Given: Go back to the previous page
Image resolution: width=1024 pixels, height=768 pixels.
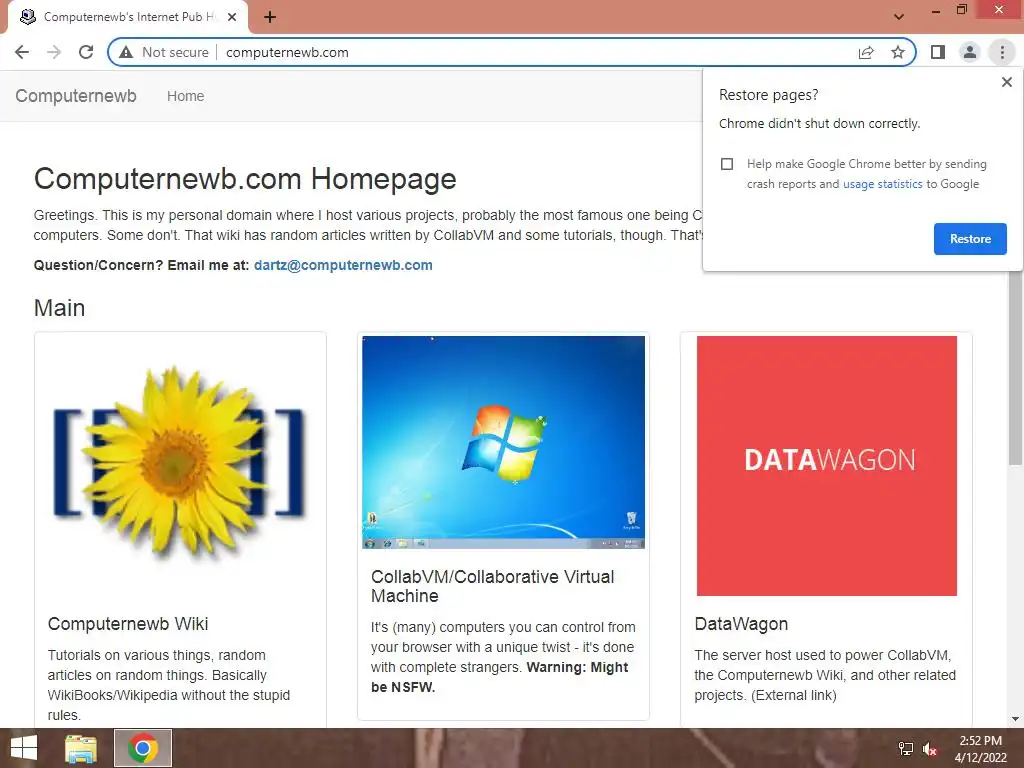Looking at the screenshot, I should (x=22, y=52).
